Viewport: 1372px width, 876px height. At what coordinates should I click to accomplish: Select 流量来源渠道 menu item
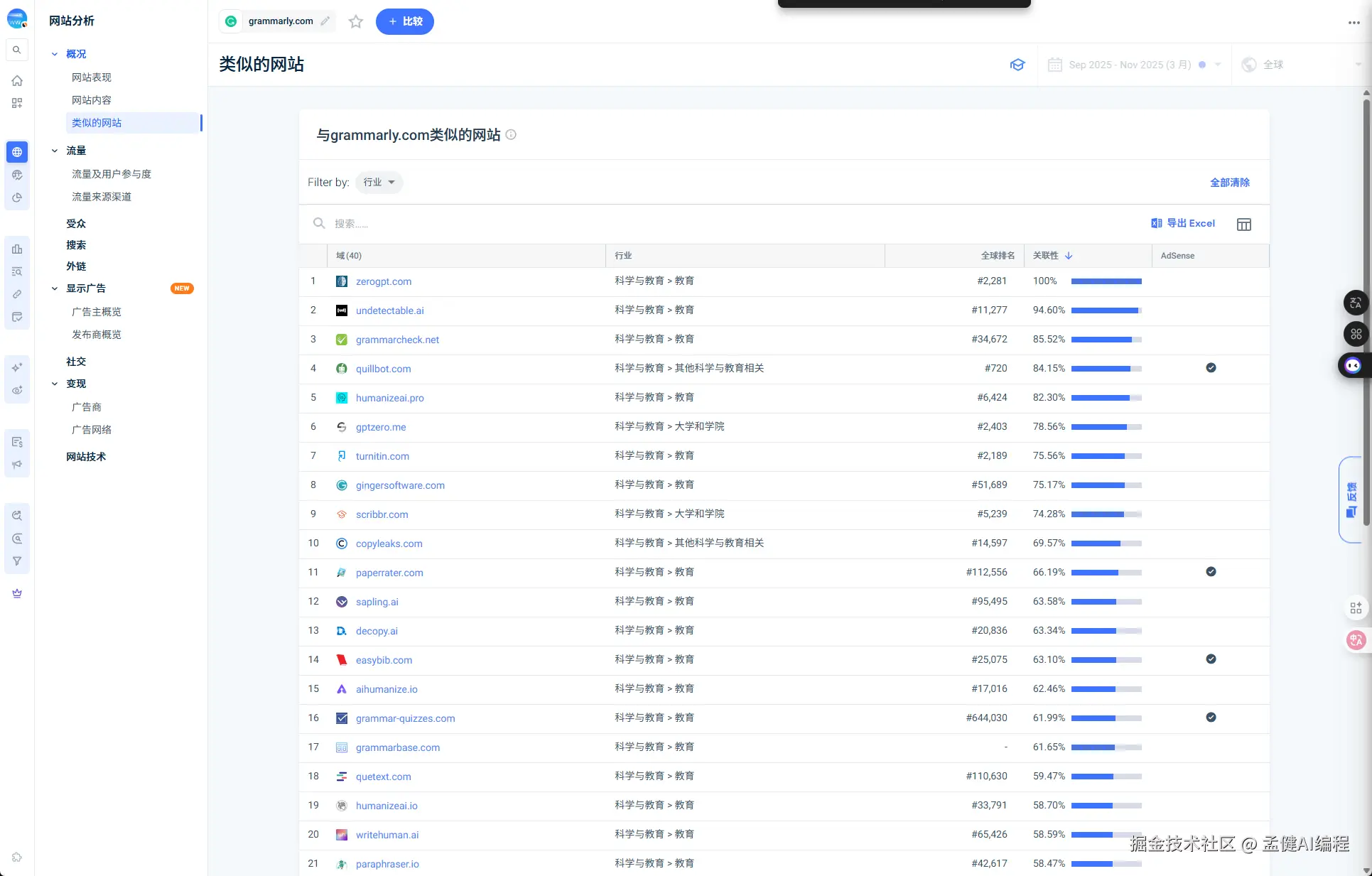(102, 197)
